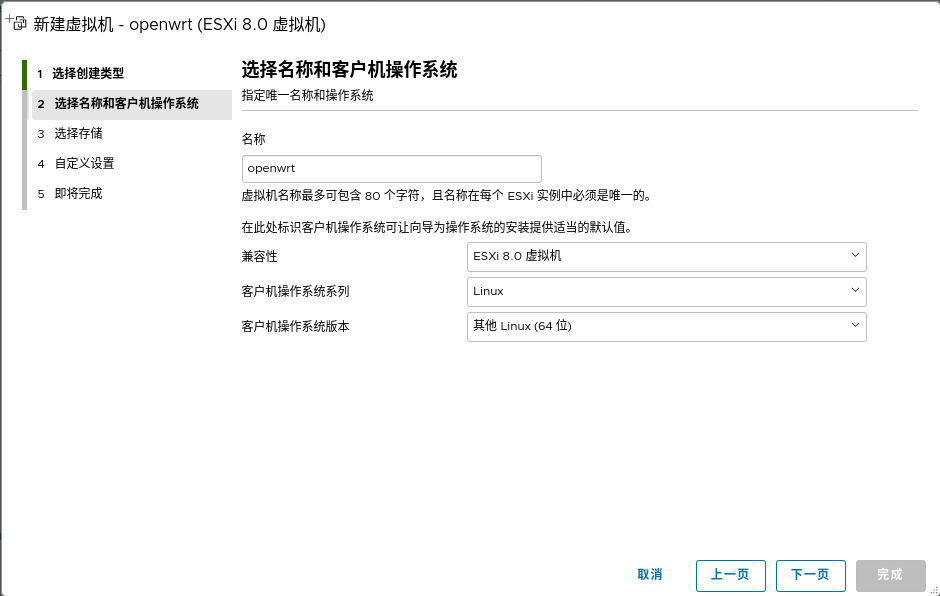
Task: Click the 客户机操作系统系列 label
Action: click(x=296, y=292)
